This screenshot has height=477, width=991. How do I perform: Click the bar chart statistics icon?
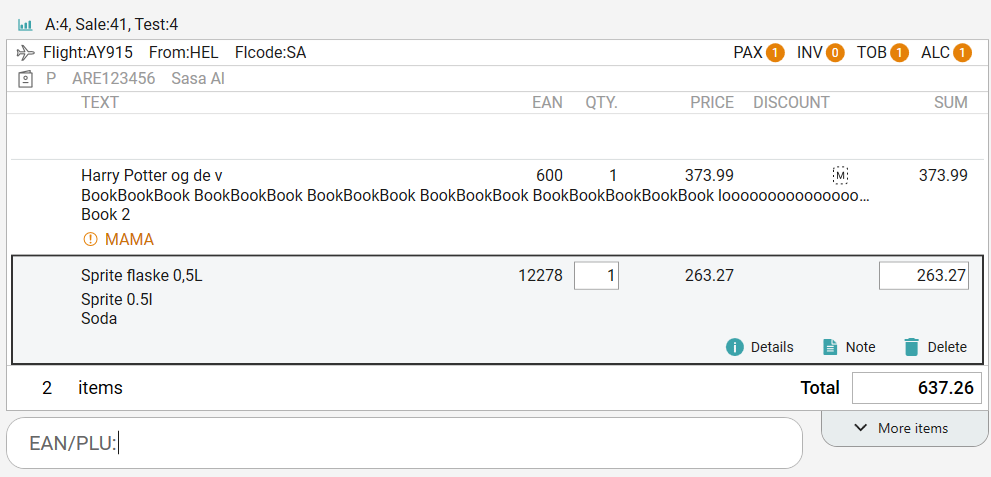(25, 24)
